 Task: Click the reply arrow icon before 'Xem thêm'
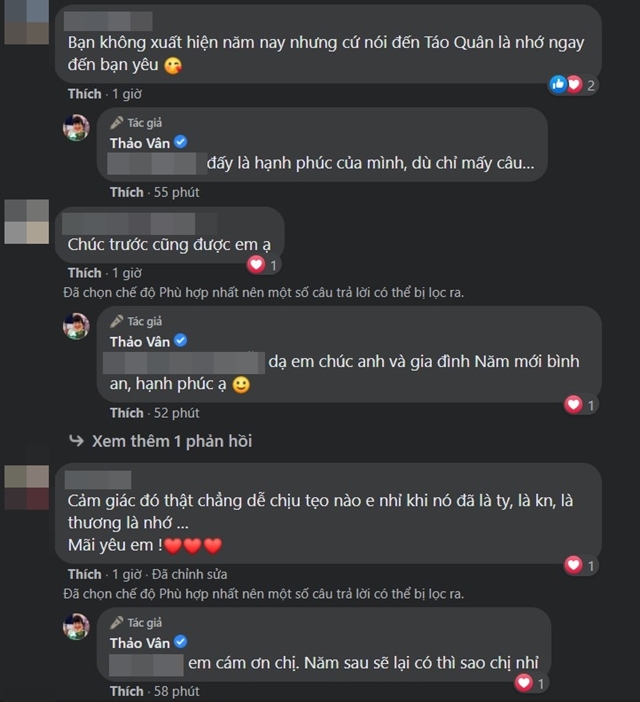click(x=77, y=441)
